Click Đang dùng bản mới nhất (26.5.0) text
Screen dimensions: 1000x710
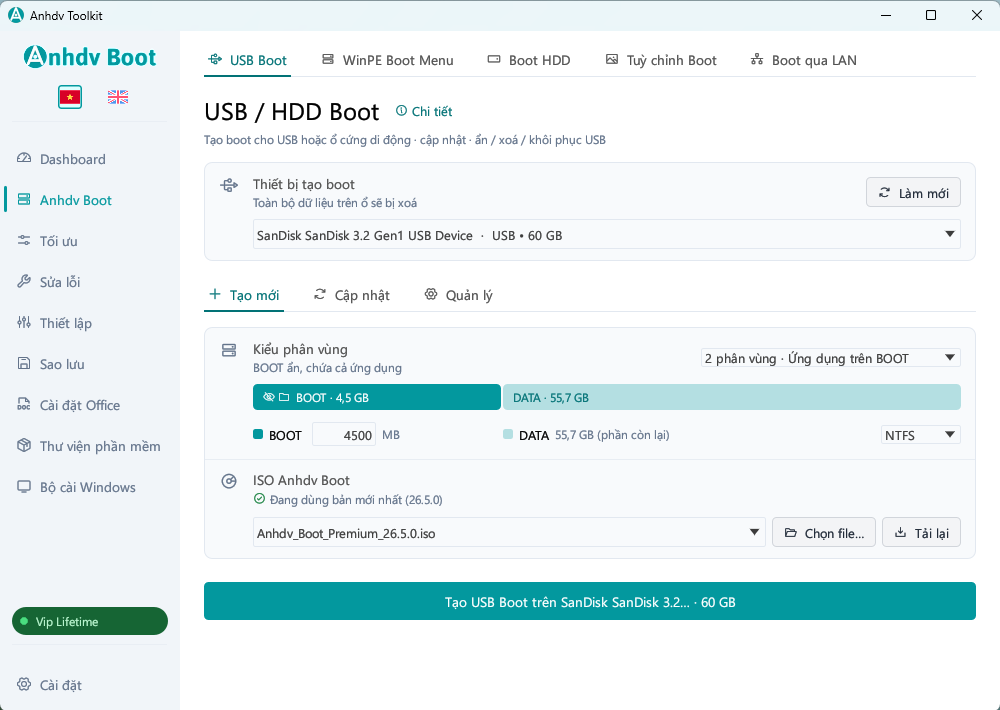pyautogui.click(x=356, y=499)
